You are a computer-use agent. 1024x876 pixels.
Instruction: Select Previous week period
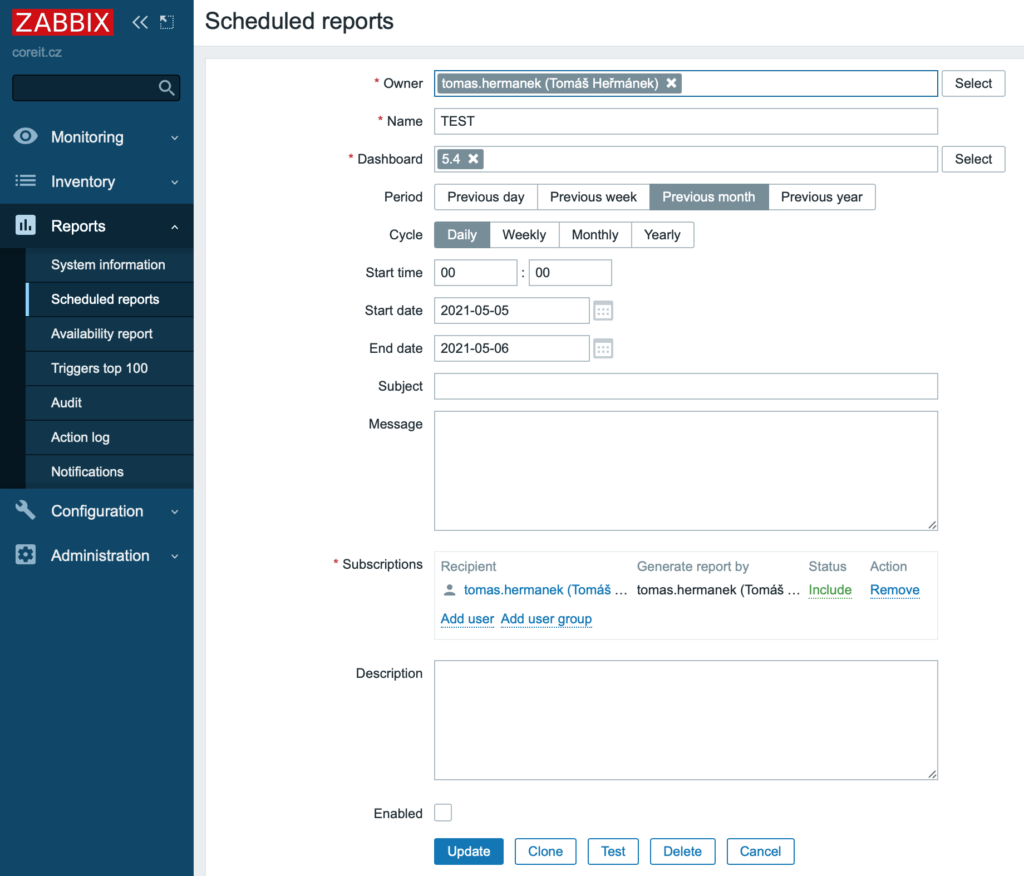click(593, 197)
